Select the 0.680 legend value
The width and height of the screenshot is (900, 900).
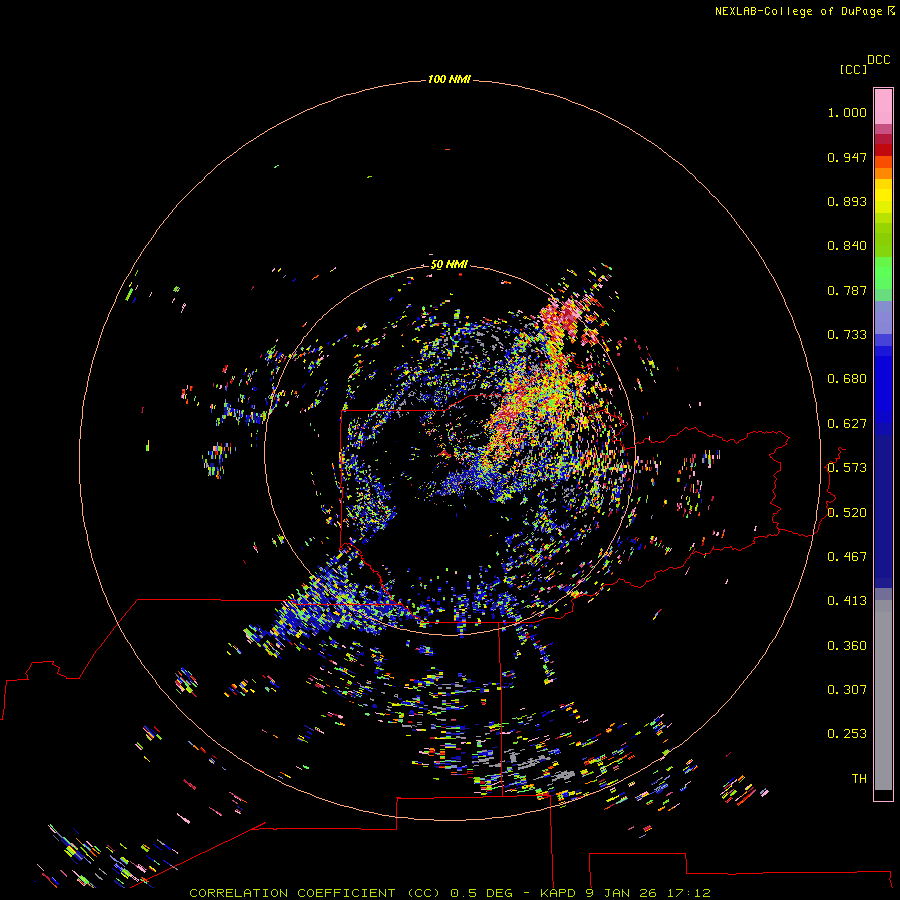(x=847, y=379)
